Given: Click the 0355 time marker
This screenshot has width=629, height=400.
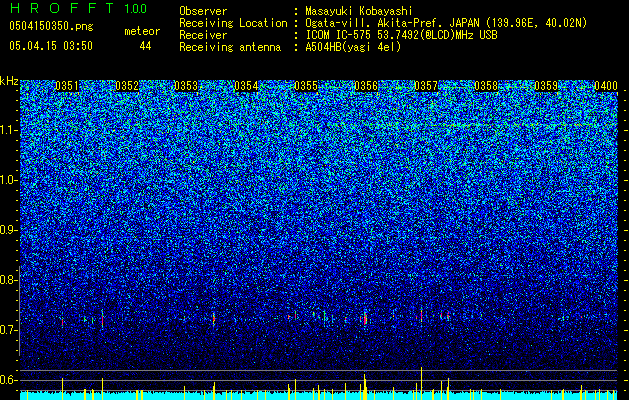Looking at the screenshot, I should pos(306,86).
